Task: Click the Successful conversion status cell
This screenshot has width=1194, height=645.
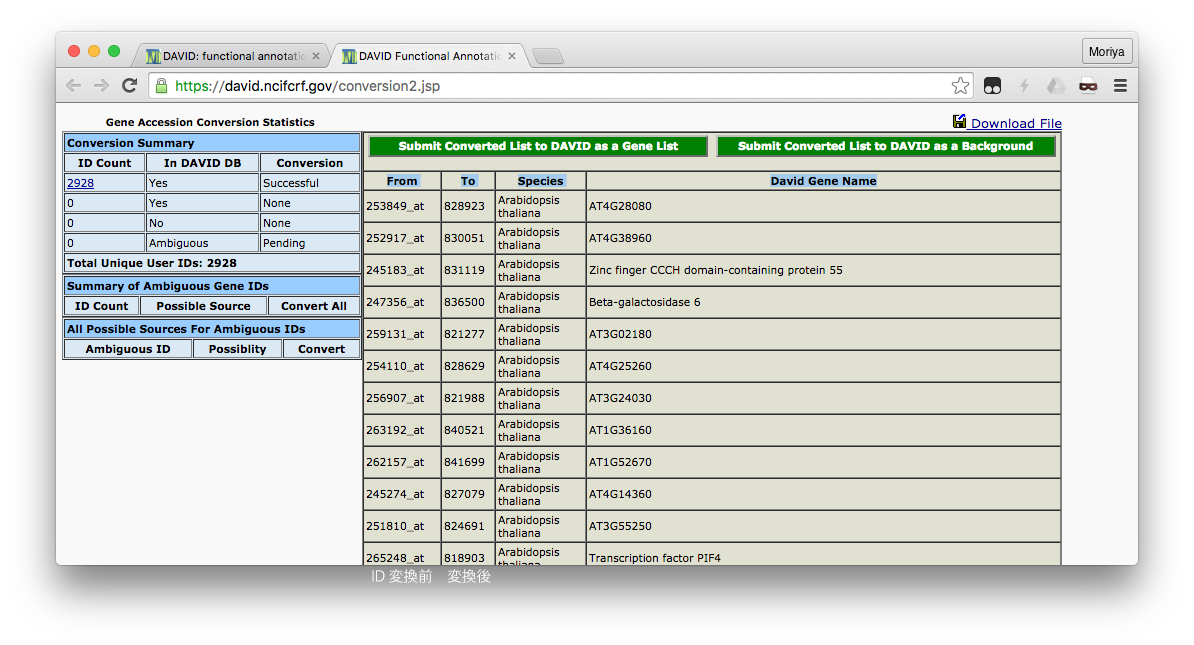Action: point(309,183)
